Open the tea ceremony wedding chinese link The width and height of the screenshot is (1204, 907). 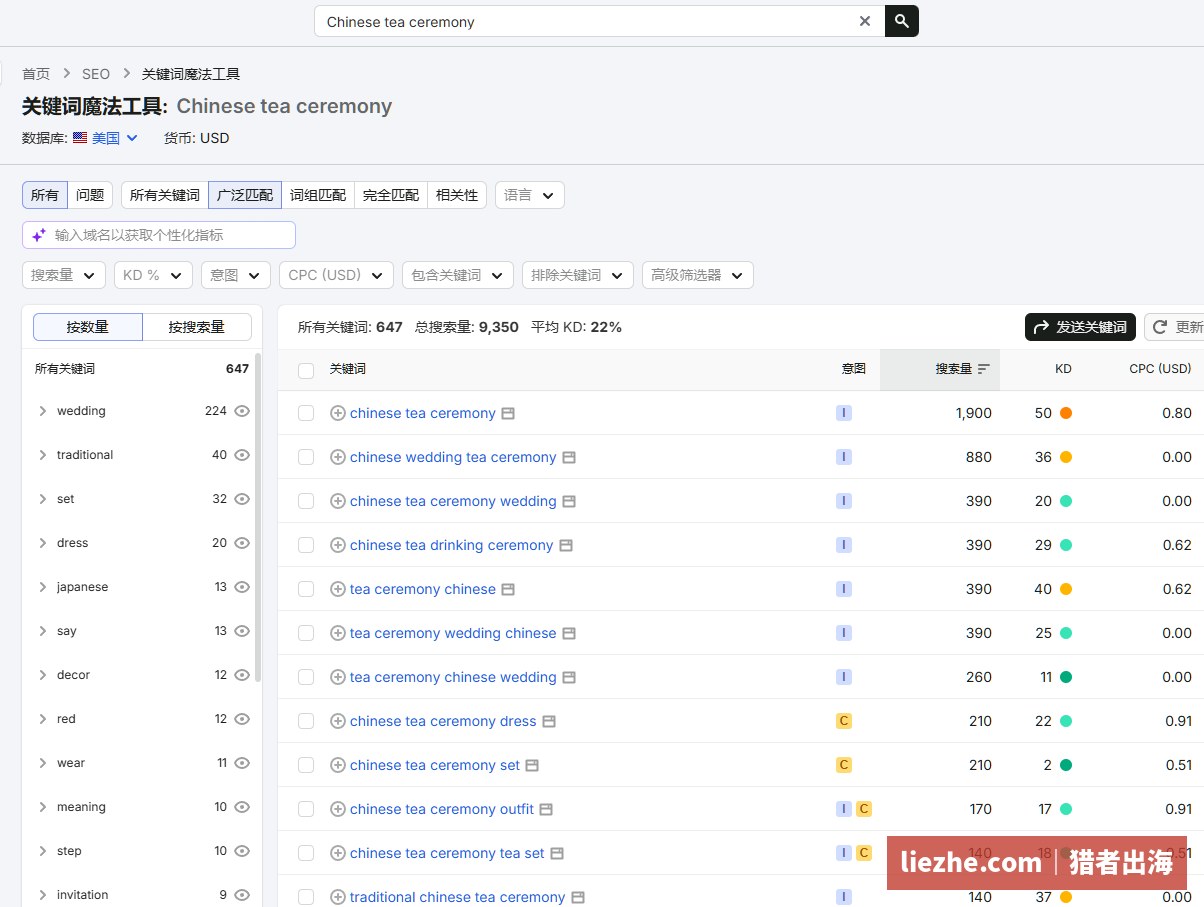tap(453, 633)
